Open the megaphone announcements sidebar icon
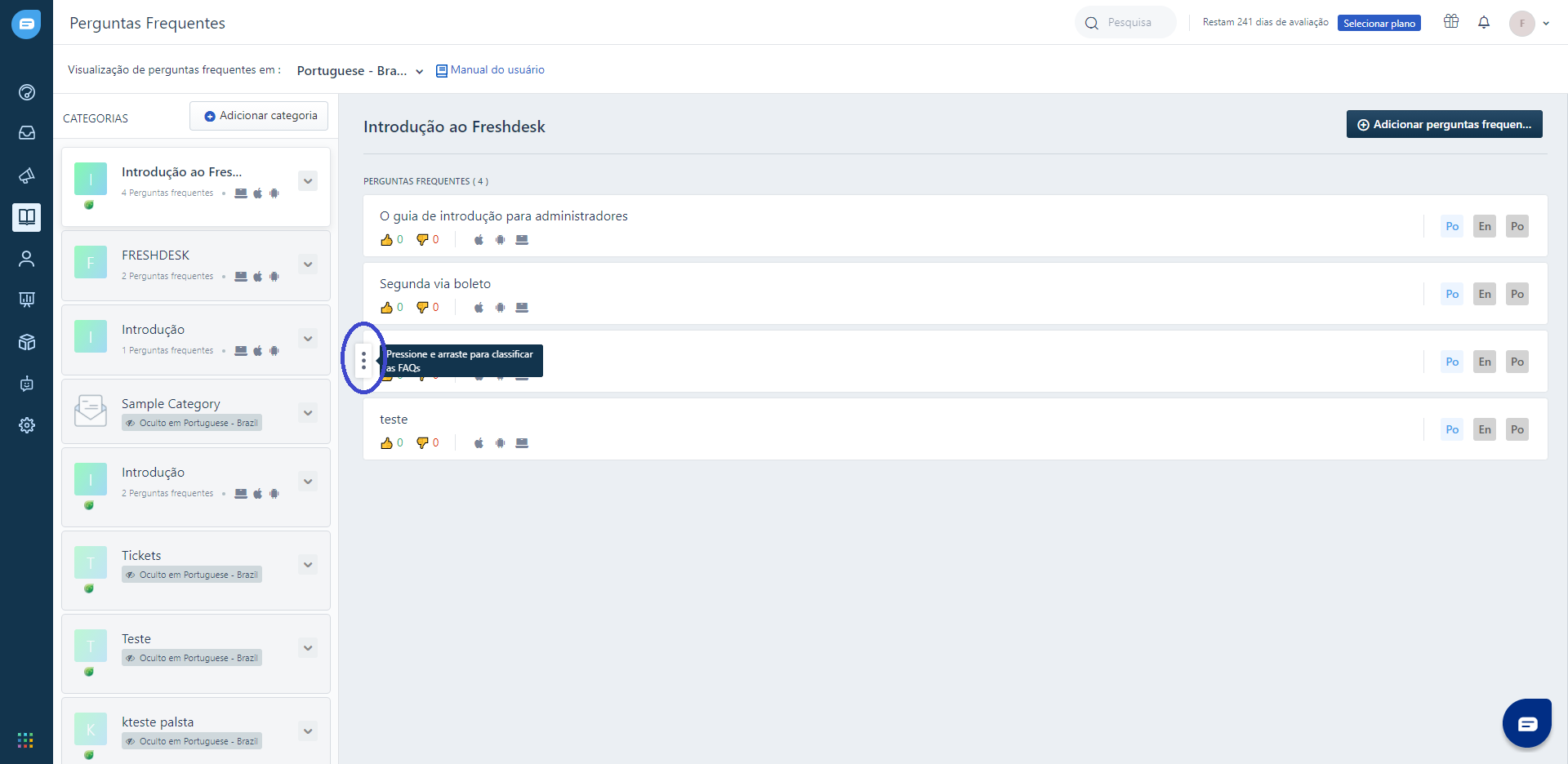Image resolution: width=1568 pixels, height=764 pixels. pyautogui.click(x=26, y=175)
